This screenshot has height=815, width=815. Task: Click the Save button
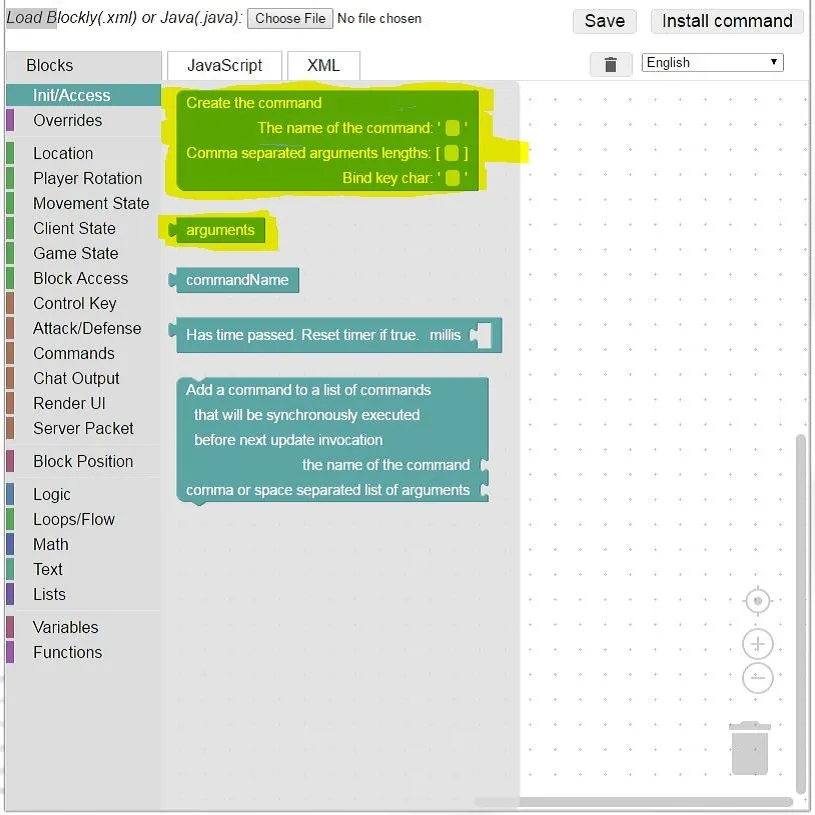pyautogui.click(x=604, y=21)
